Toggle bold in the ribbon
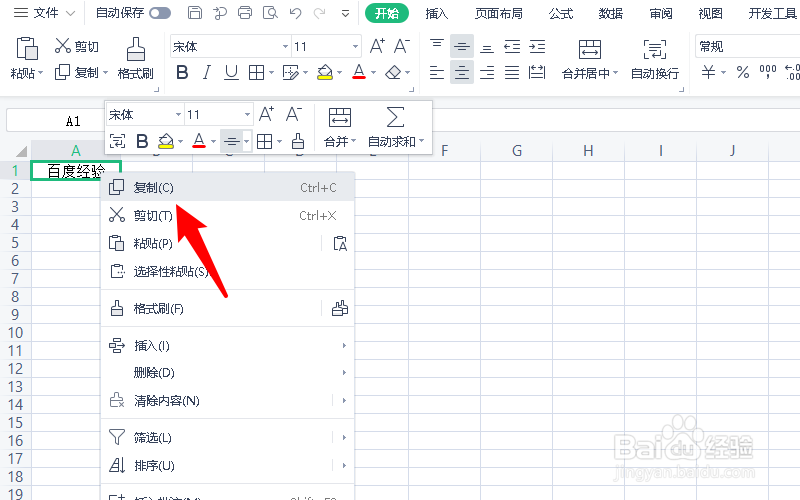The height and width of the screenshot is (500, 800). coord(182,72)
